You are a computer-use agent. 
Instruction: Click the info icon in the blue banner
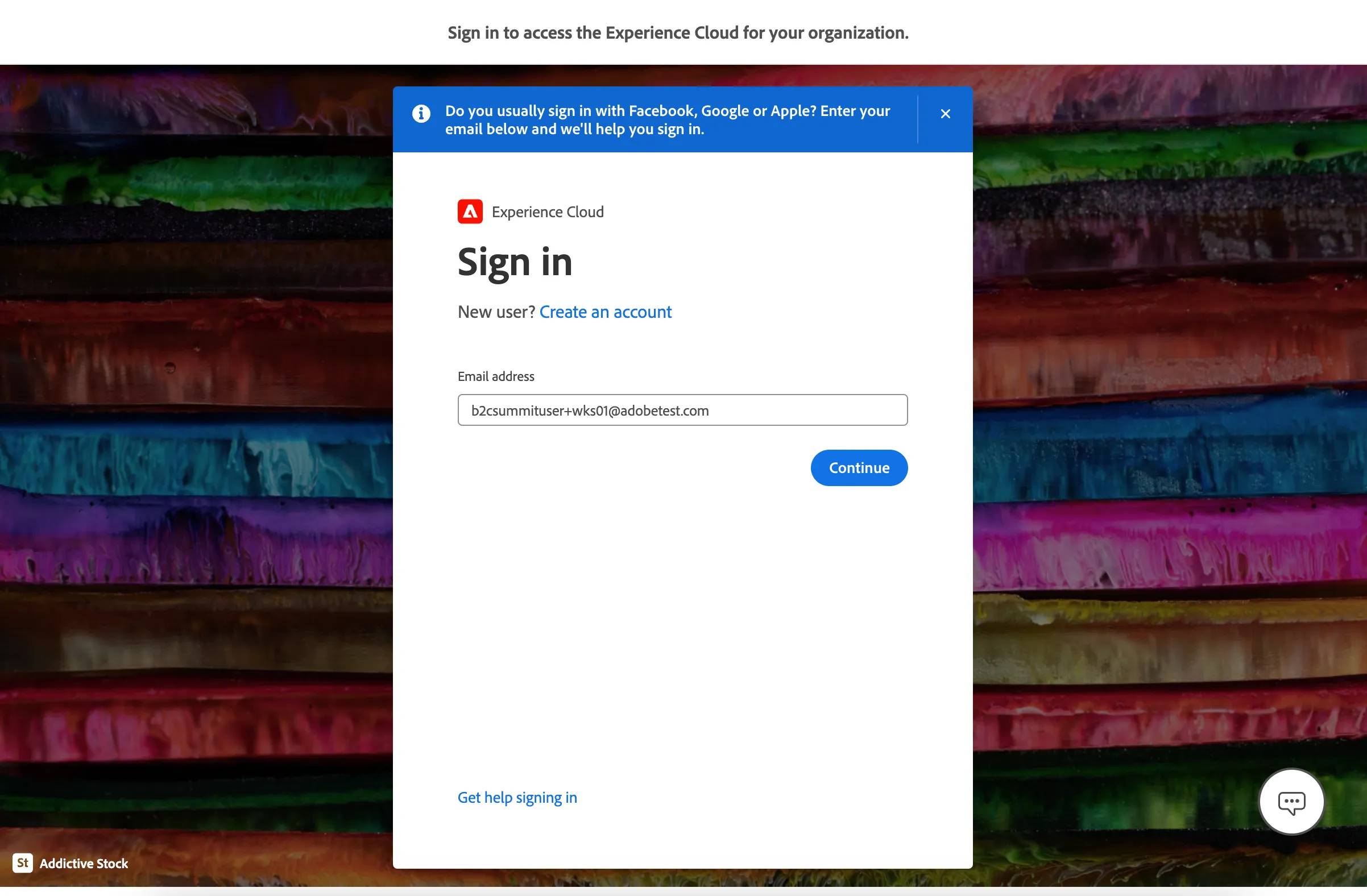[421, 114]
